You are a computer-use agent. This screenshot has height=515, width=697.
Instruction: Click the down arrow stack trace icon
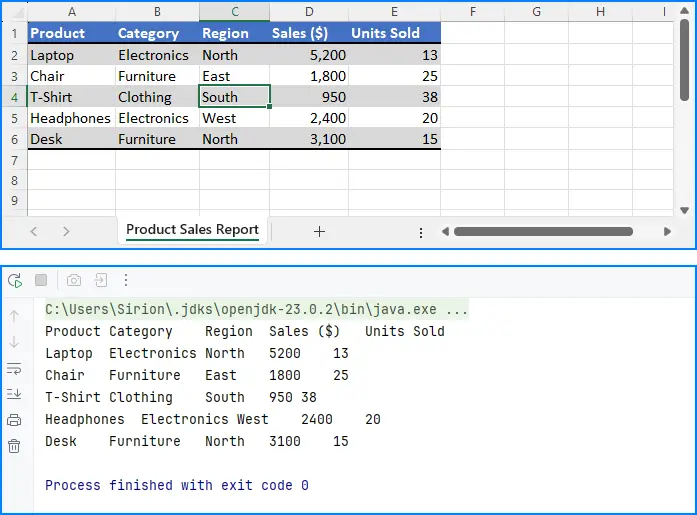14,342
